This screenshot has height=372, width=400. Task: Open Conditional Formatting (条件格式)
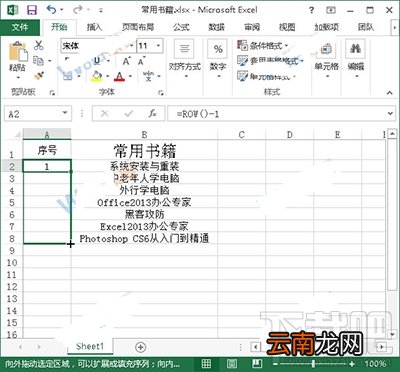(x=263, y=45)
